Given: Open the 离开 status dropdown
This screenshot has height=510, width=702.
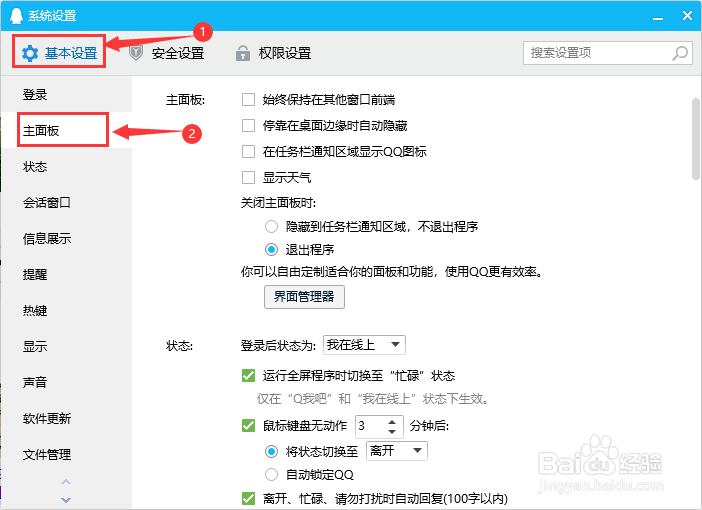Looking at the screenshot, I should (x=397, y=450).
